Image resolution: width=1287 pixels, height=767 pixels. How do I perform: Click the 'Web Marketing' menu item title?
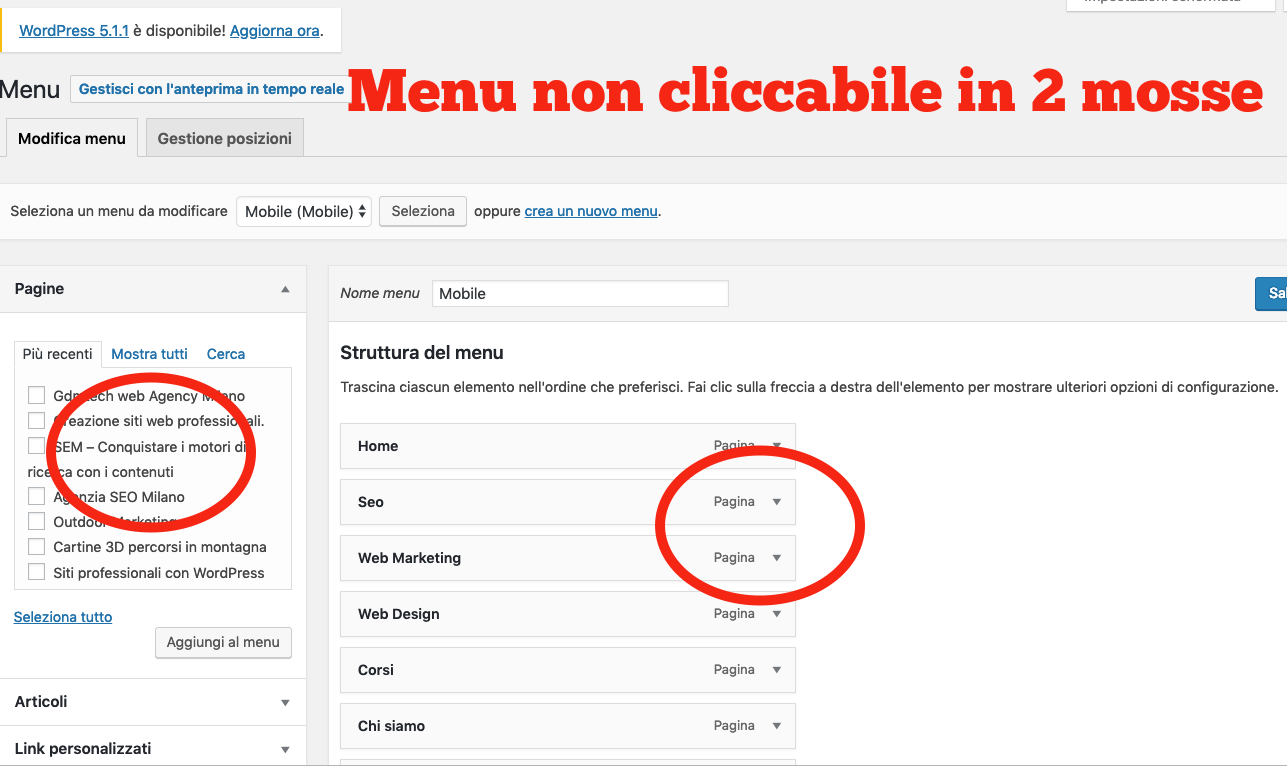409,558
